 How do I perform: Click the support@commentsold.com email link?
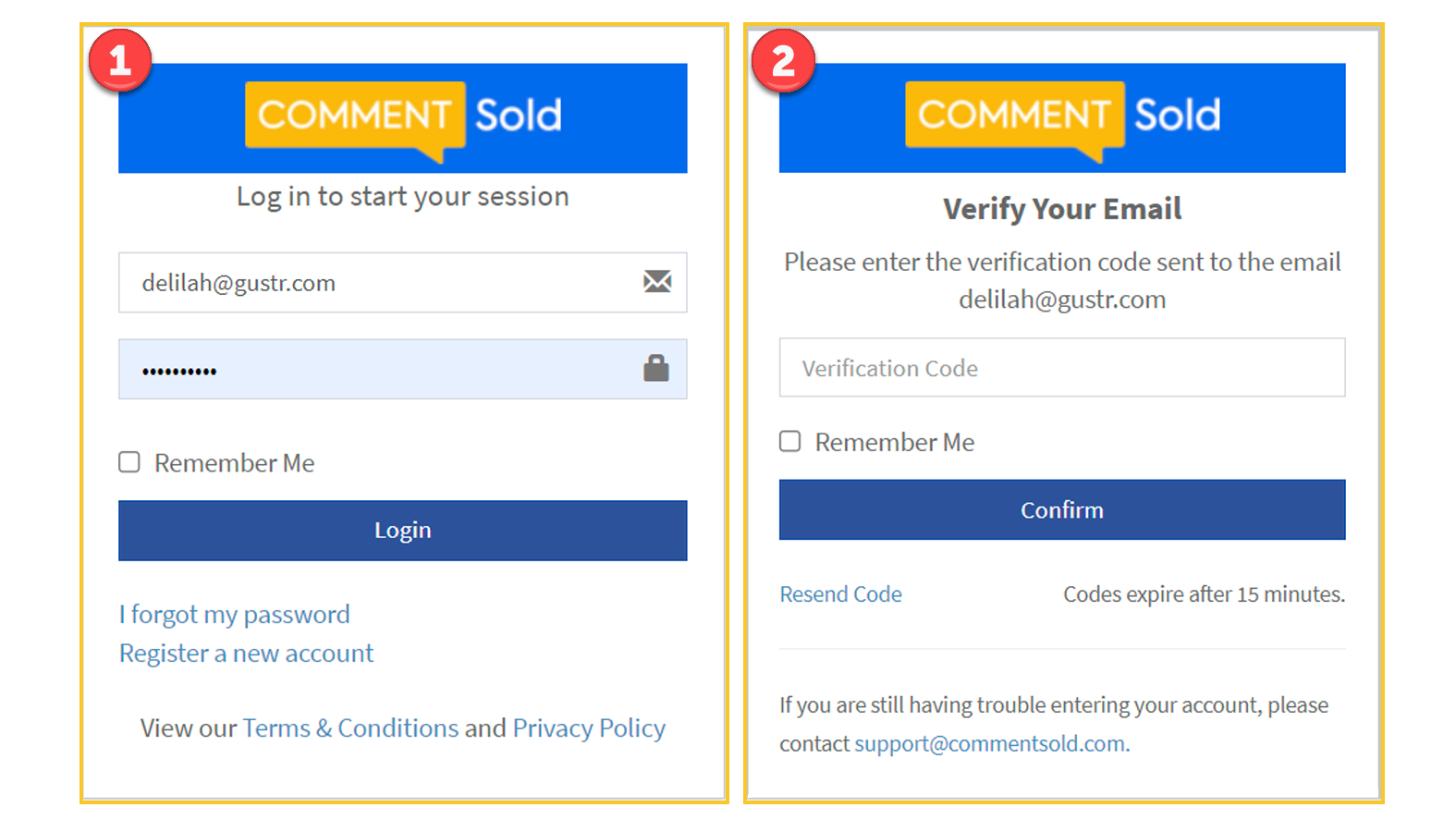(990, 744)
